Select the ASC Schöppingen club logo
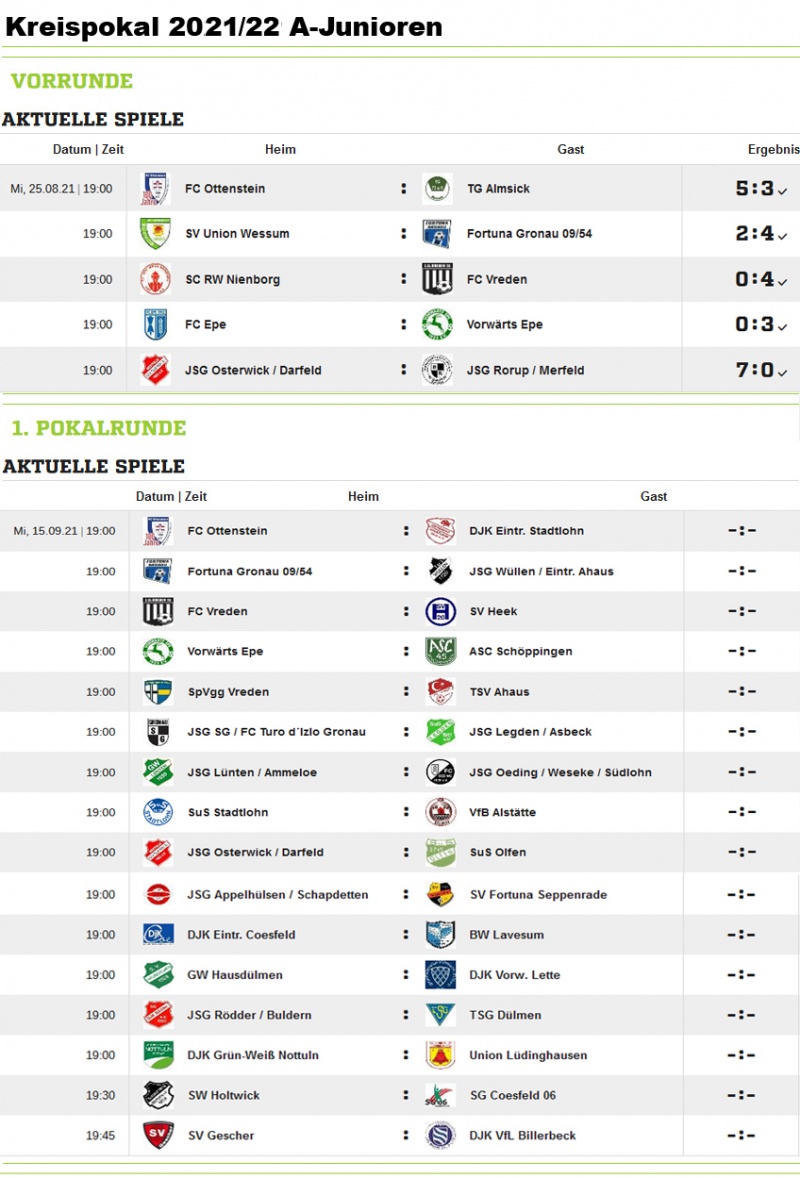This screenshot has width=800, height=1178. pos(440,651)
